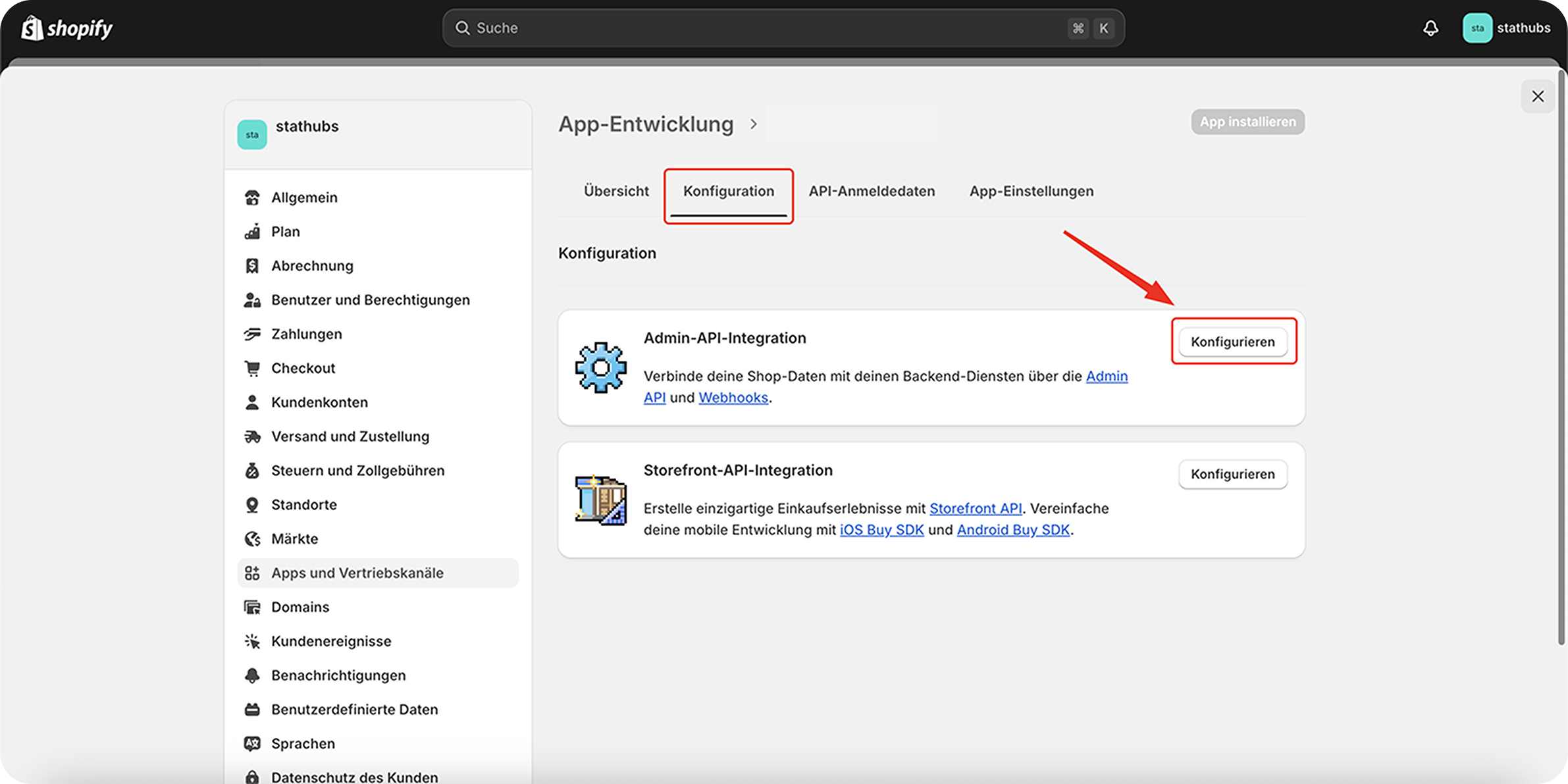Click the Standorte pin icon
Screen dimensions: 1568x784
[x=252, y=505]
